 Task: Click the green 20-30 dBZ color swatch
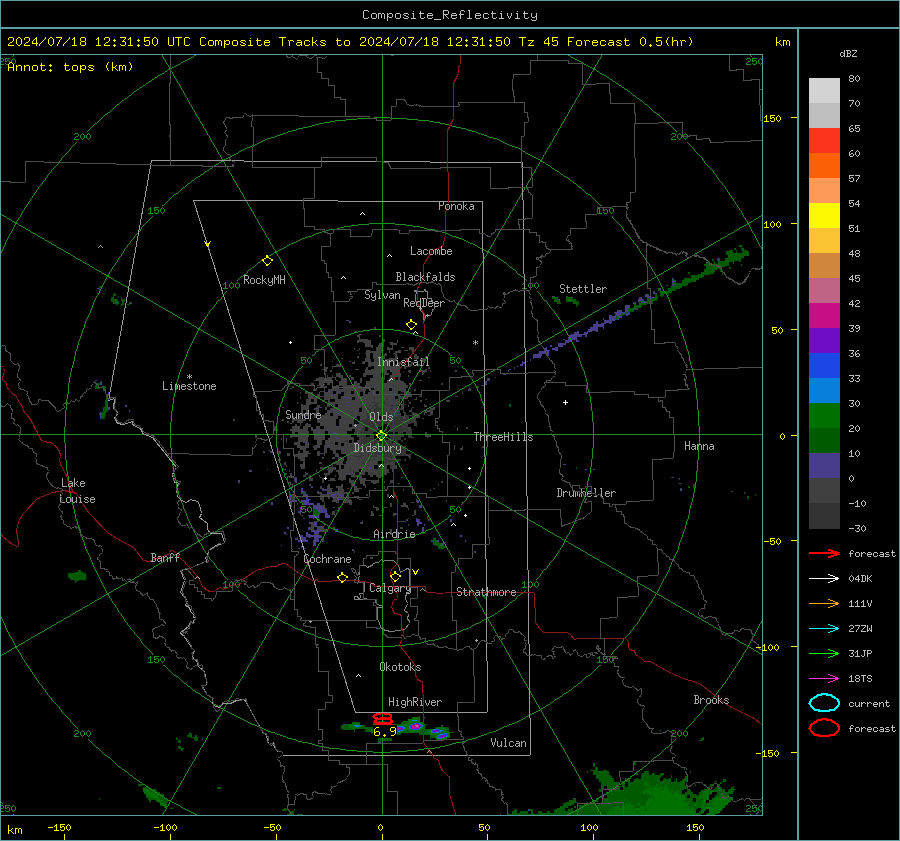(x=824, y=416)
